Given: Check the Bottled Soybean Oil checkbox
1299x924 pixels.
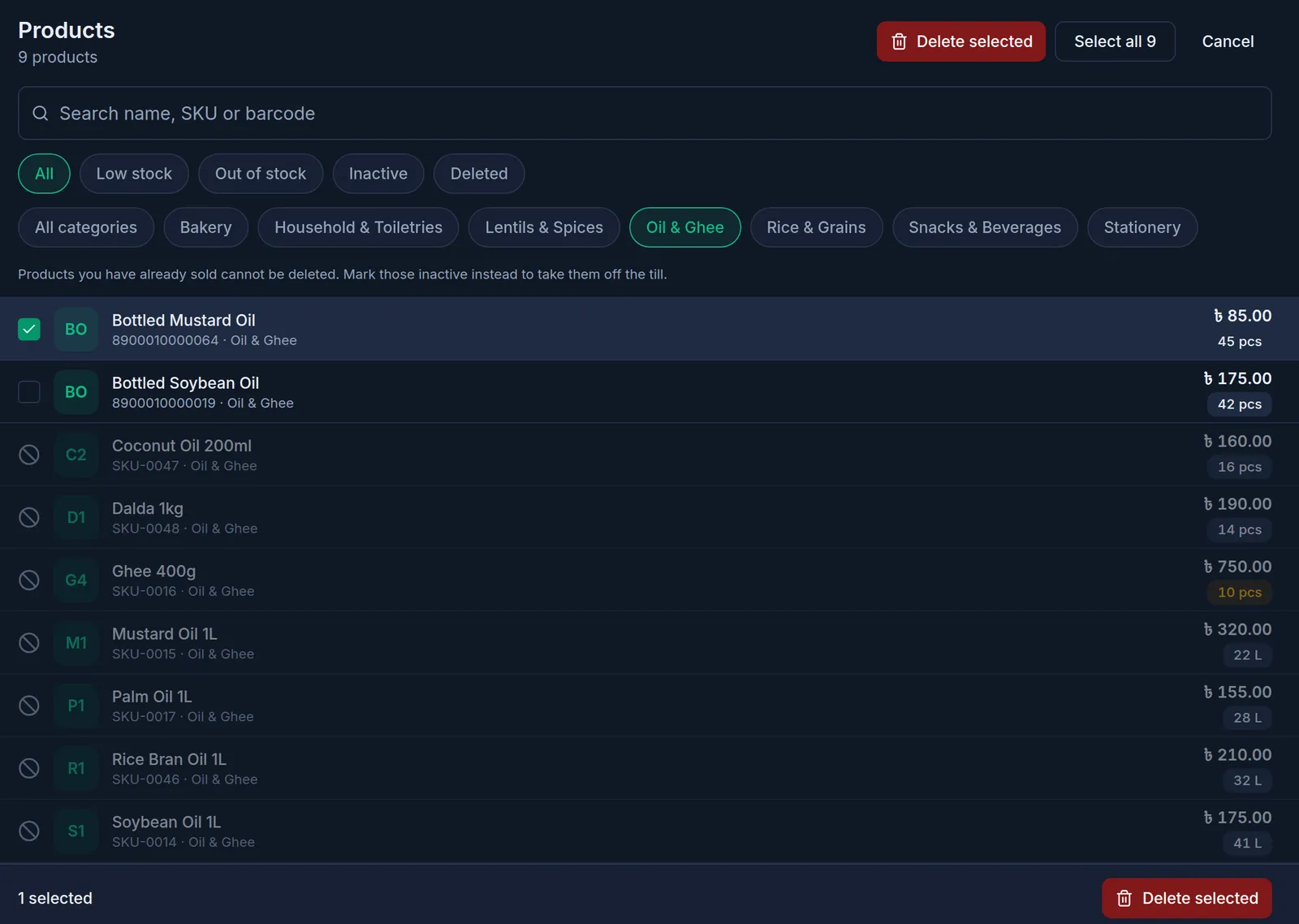Looking at the screenshot, I should pos(29,392).
